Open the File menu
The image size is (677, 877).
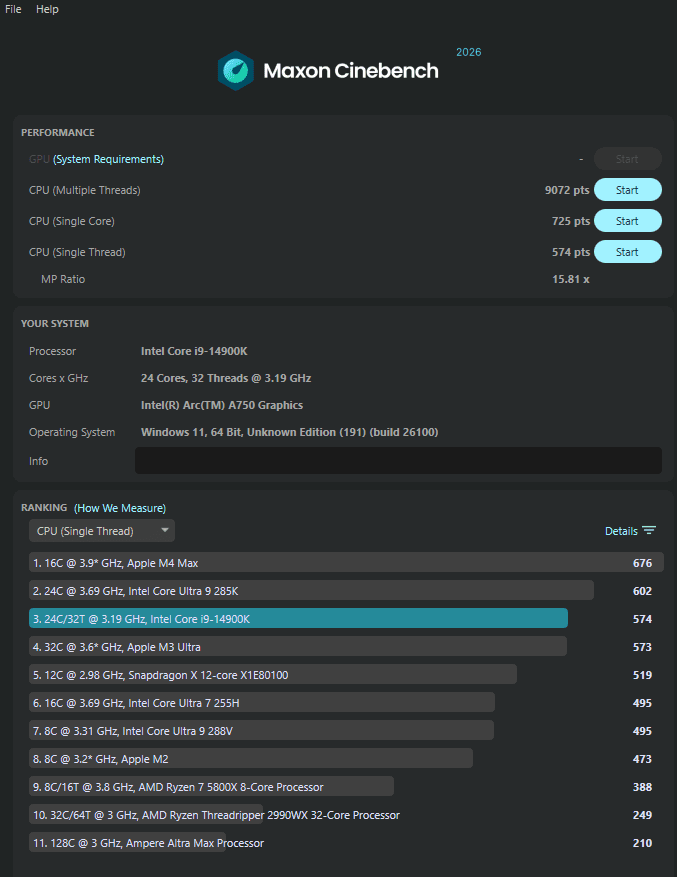click(x=13, y=9)
